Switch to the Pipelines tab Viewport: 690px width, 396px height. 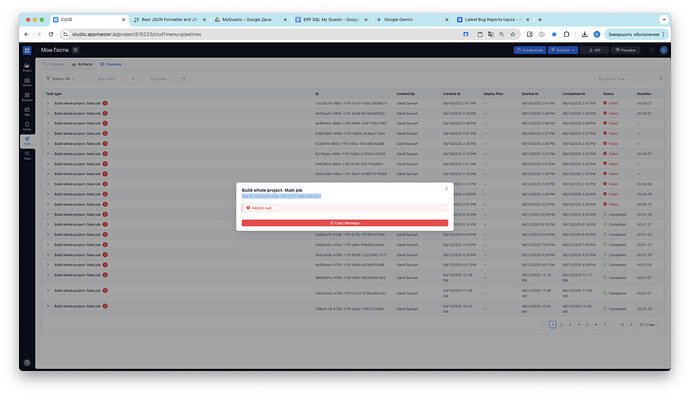click(x=110, y=64)
